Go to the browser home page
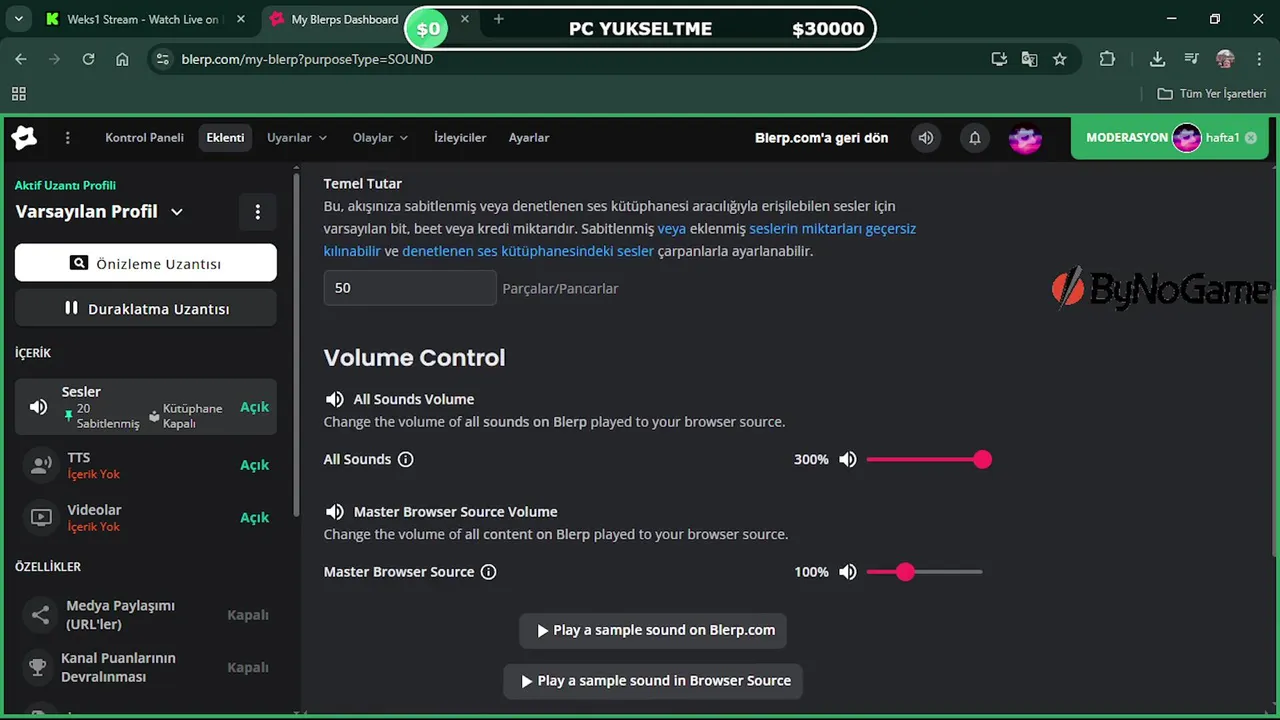Viewport: 1280px width, 720px height. tap(122, 59)
